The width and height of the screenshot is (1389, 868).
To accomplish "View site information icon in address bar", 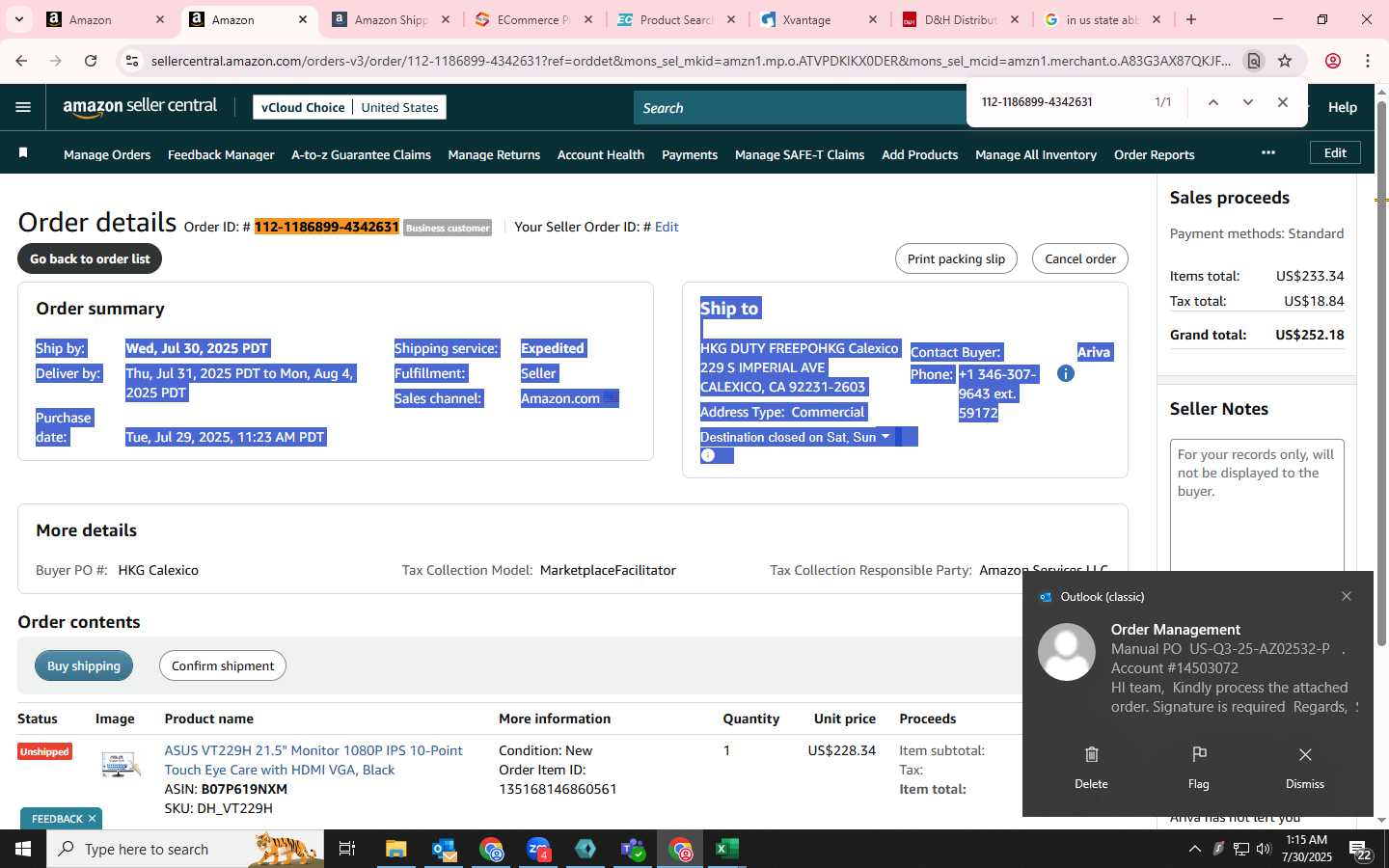I will coord(132,61).
